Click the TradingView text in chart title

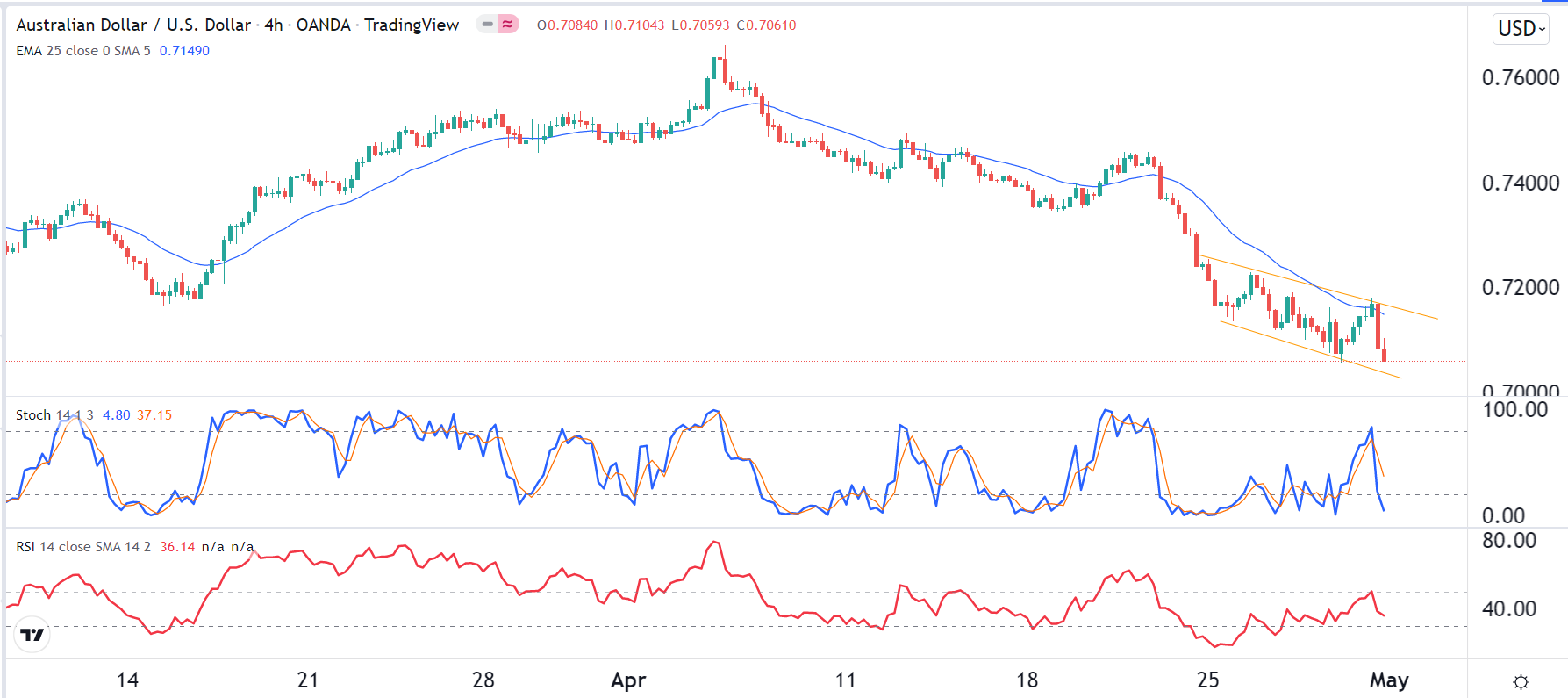[412, 25]
